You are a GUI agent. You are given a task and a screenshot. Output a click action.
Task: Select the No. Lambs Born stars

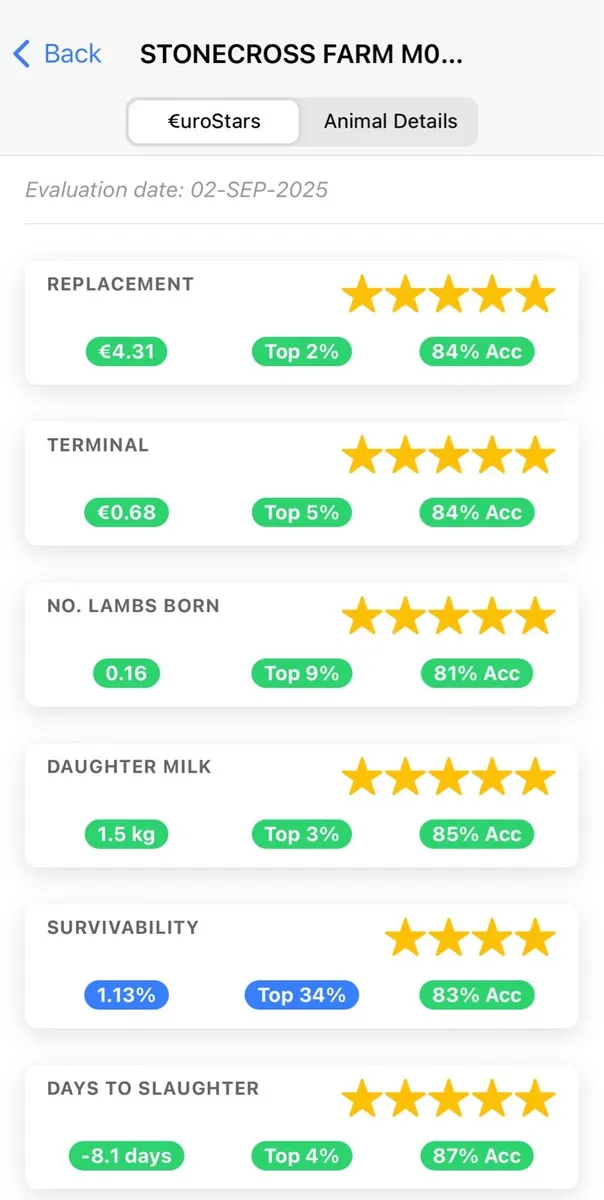(x=448, y=617)
